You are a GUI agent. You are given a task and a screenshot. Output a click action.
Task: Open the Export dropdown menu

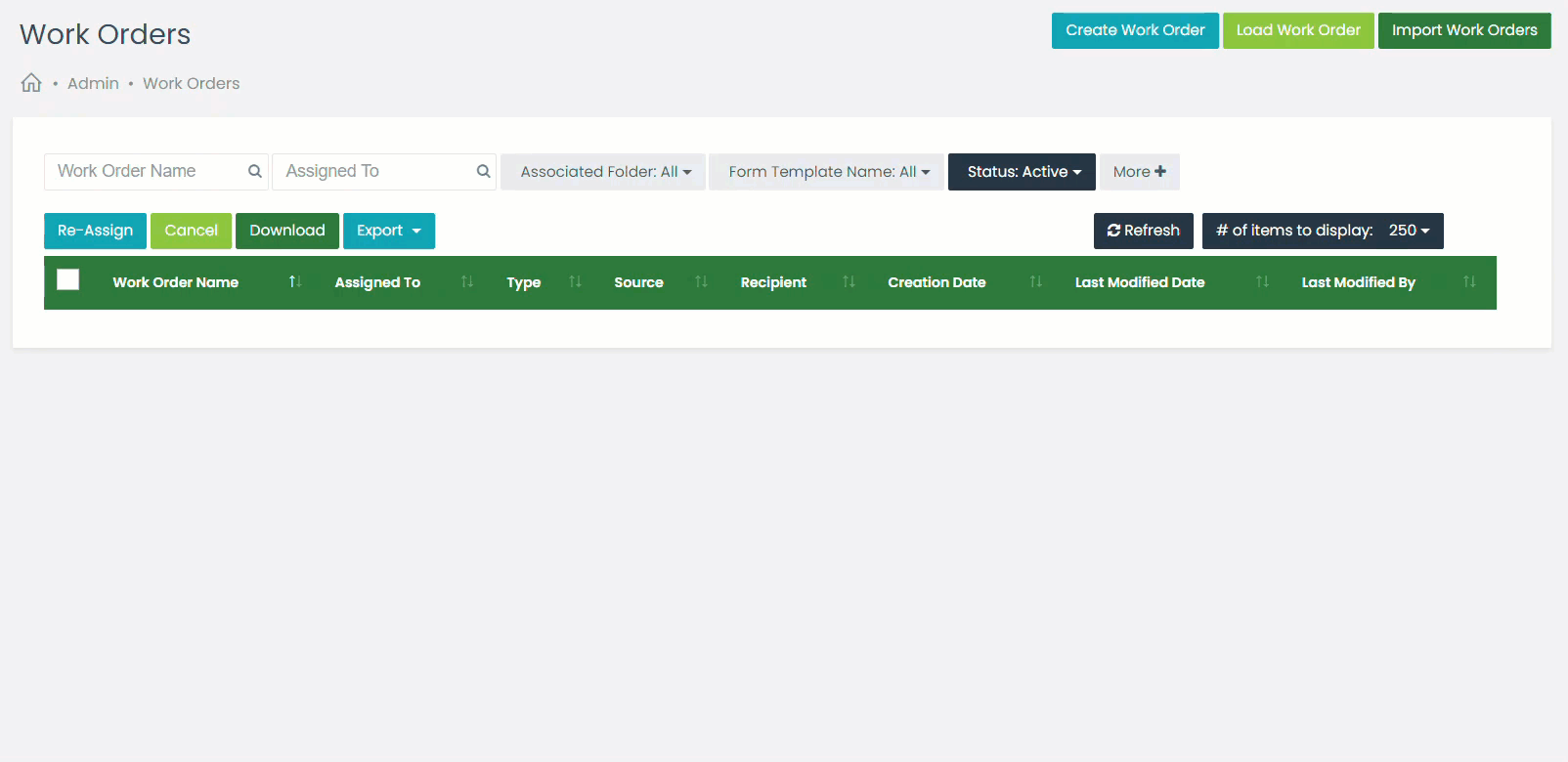pos(388,231)
